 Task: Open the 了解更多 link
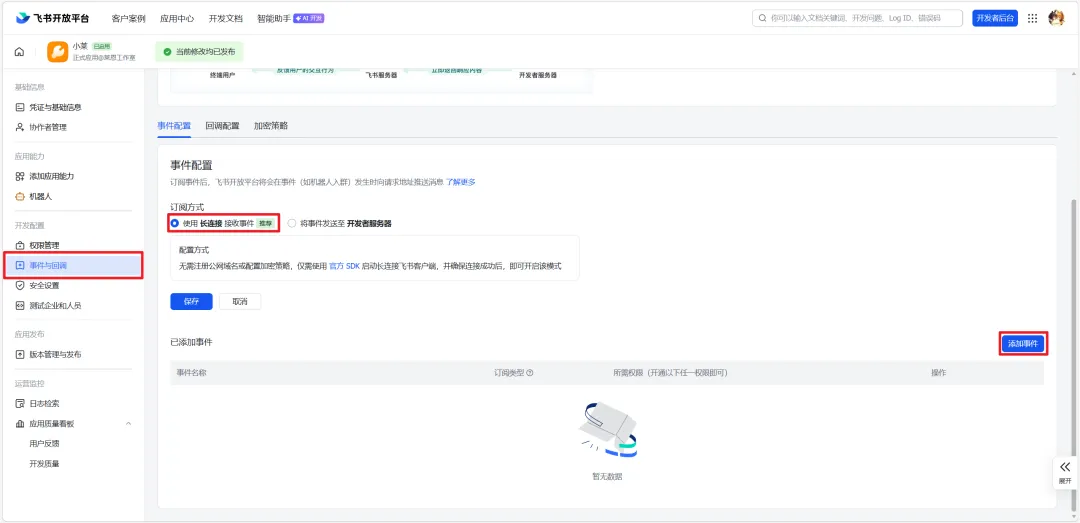[x=460, y=183]
